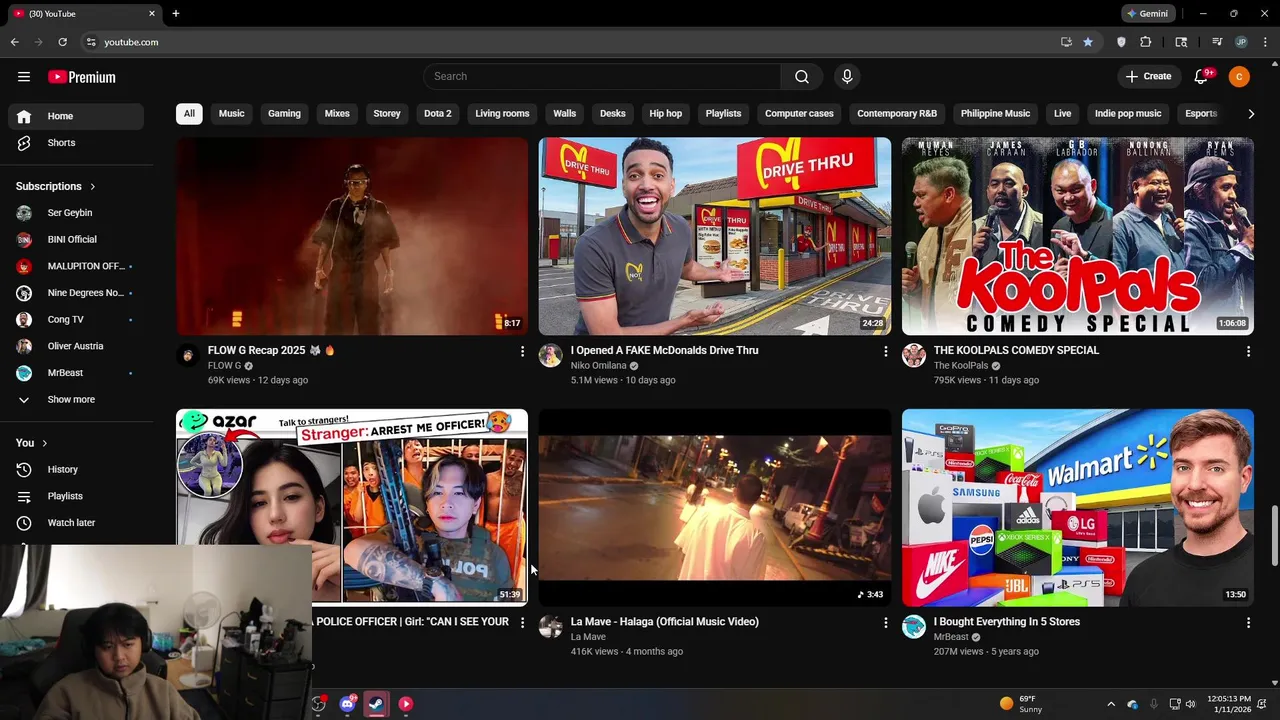Viewport: 1280px width, 720px height.
Task: Select the Philippine Music filter chip
Action: (995, 114)
